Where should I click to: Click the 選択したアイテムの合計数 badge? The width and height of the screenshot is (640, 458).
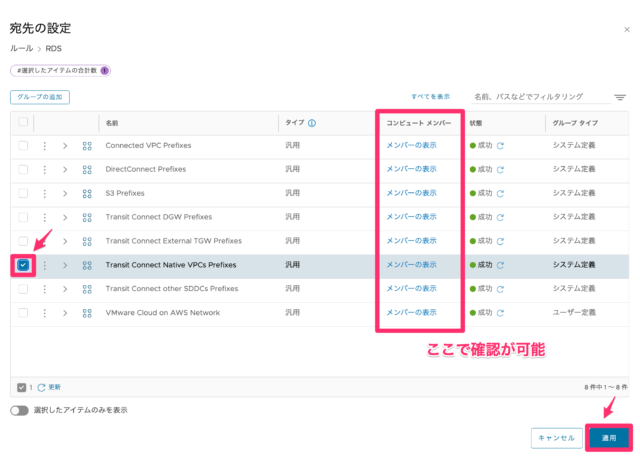60,71
